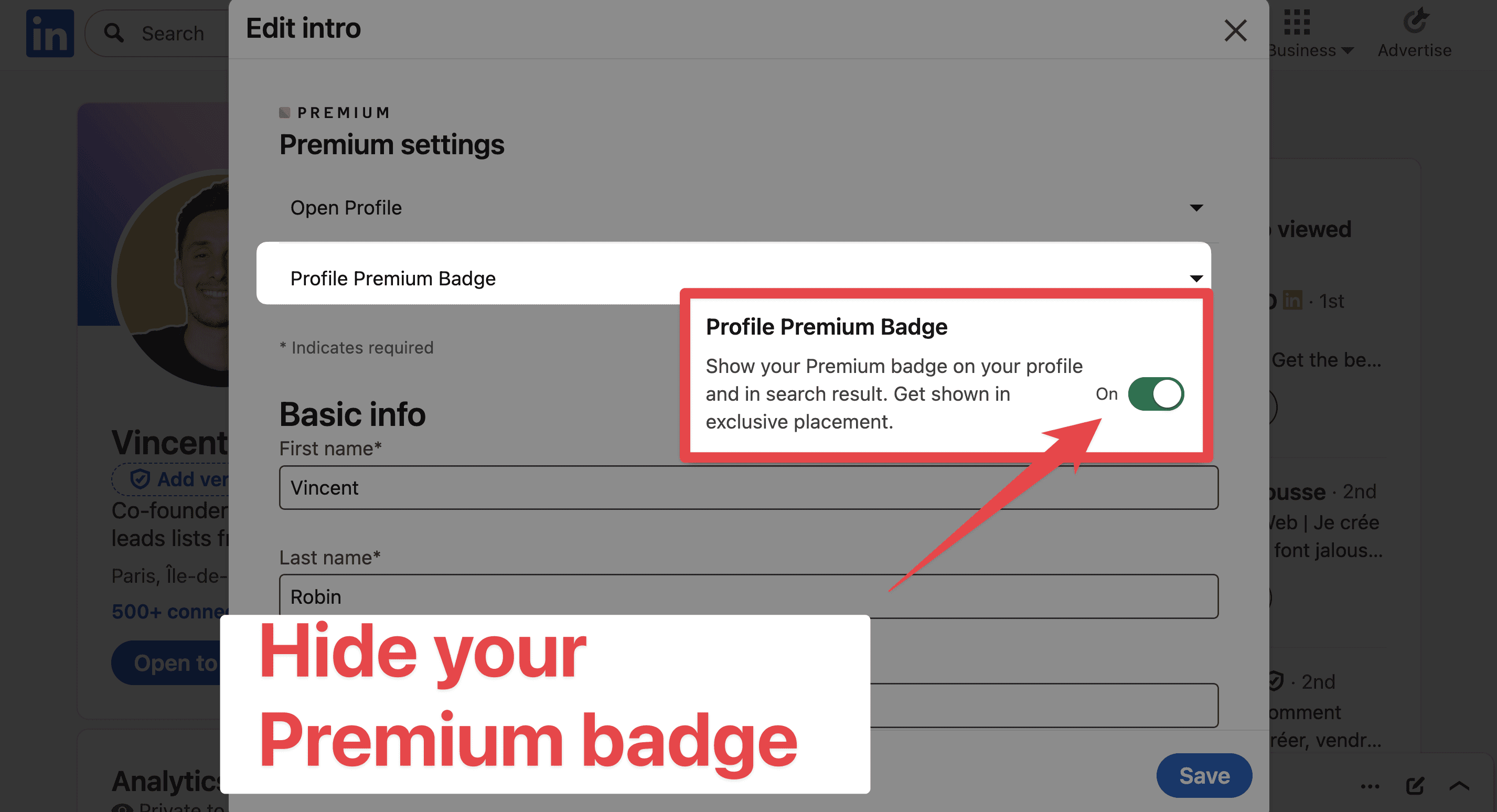Click the Search input box
This screenshot has width=1497, height=812.
click(x=157, y=33)
